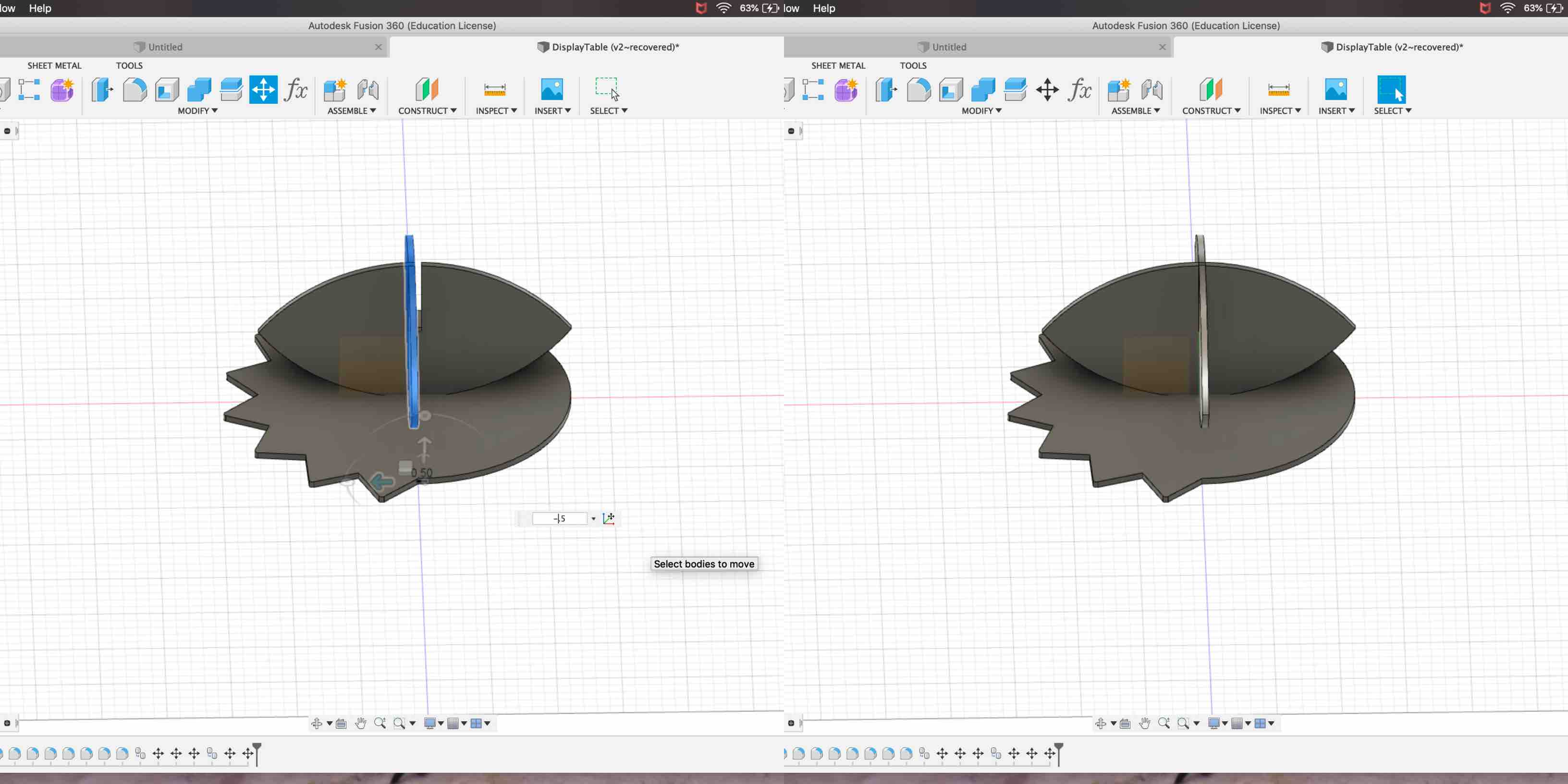Select Move/Copy tool in right Fusion window
The width and height of the screenshot is (1568, 784).
[1047, 90]
